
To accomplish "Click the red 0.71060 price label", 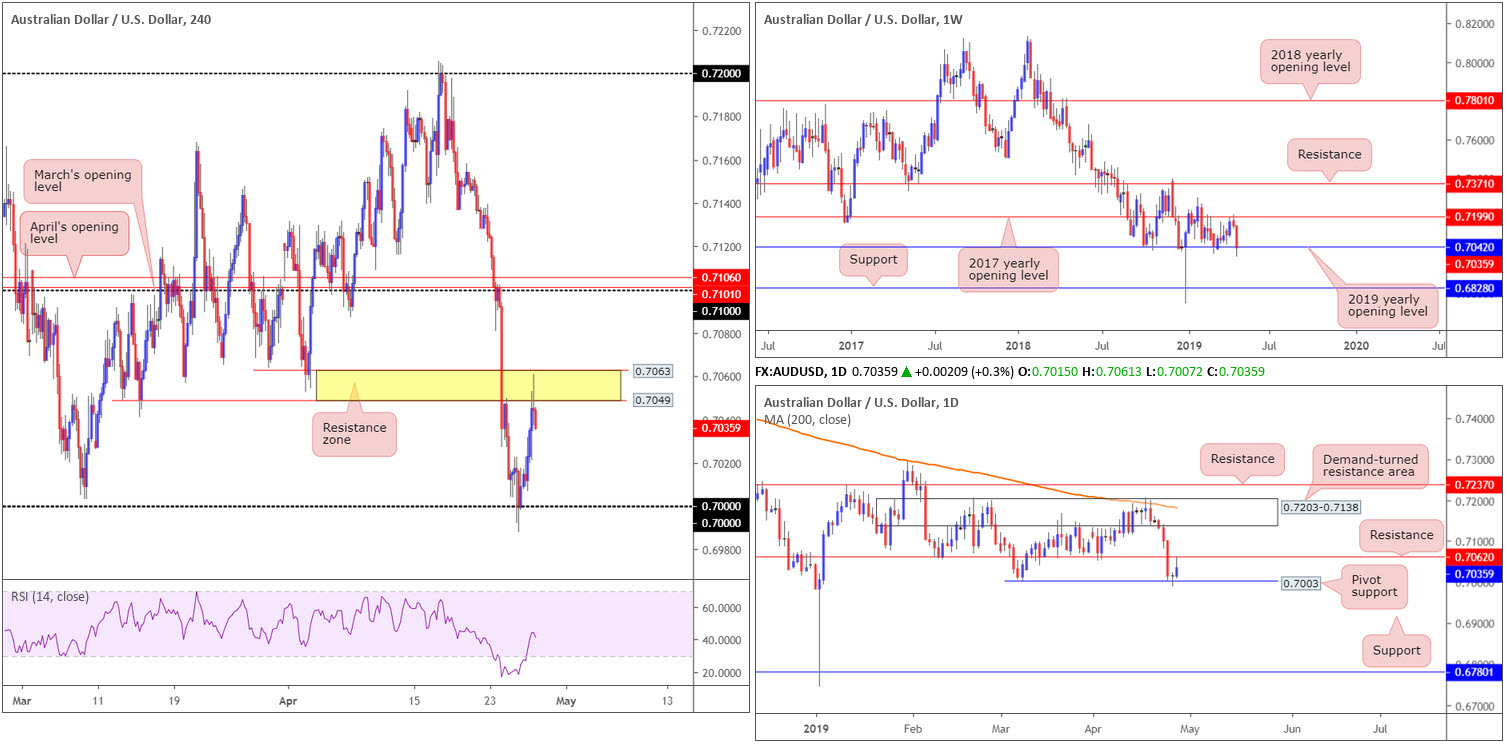I will coord(719,277).
